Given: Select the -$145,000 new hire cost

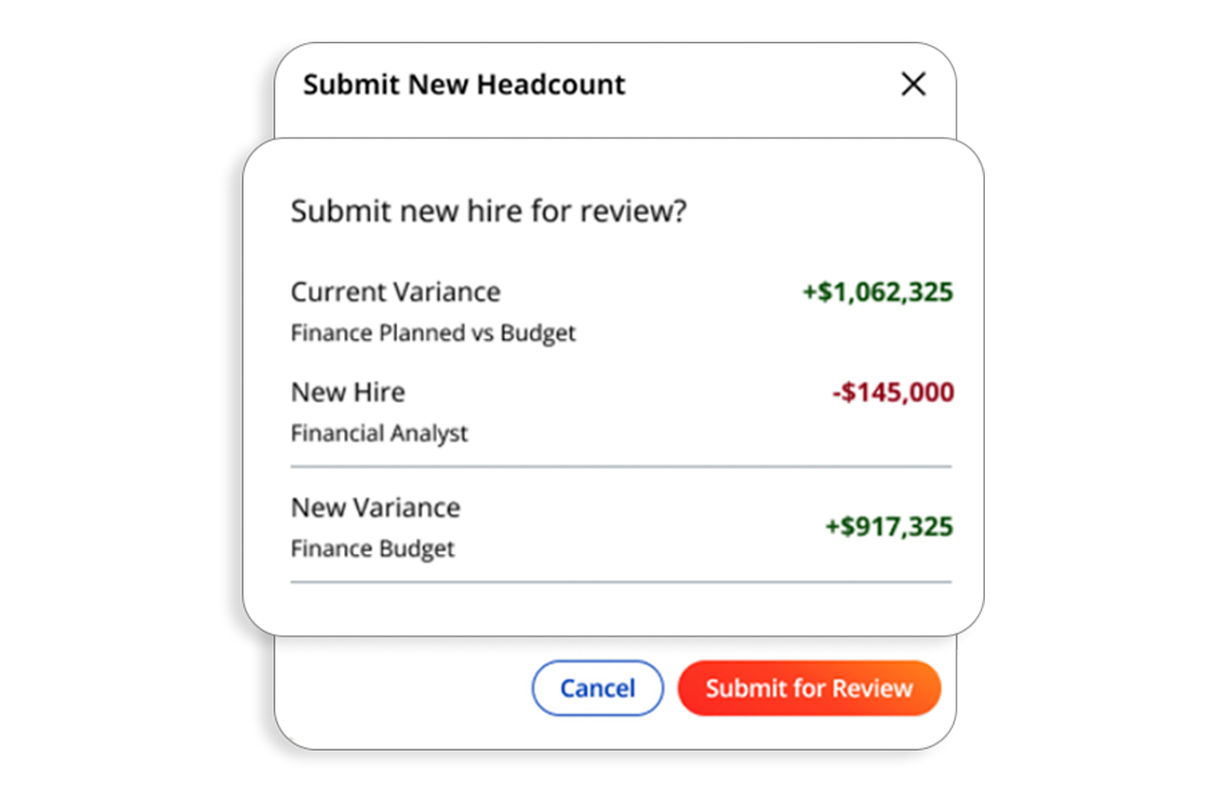Looking at the screenshot, I should (893, 392).
